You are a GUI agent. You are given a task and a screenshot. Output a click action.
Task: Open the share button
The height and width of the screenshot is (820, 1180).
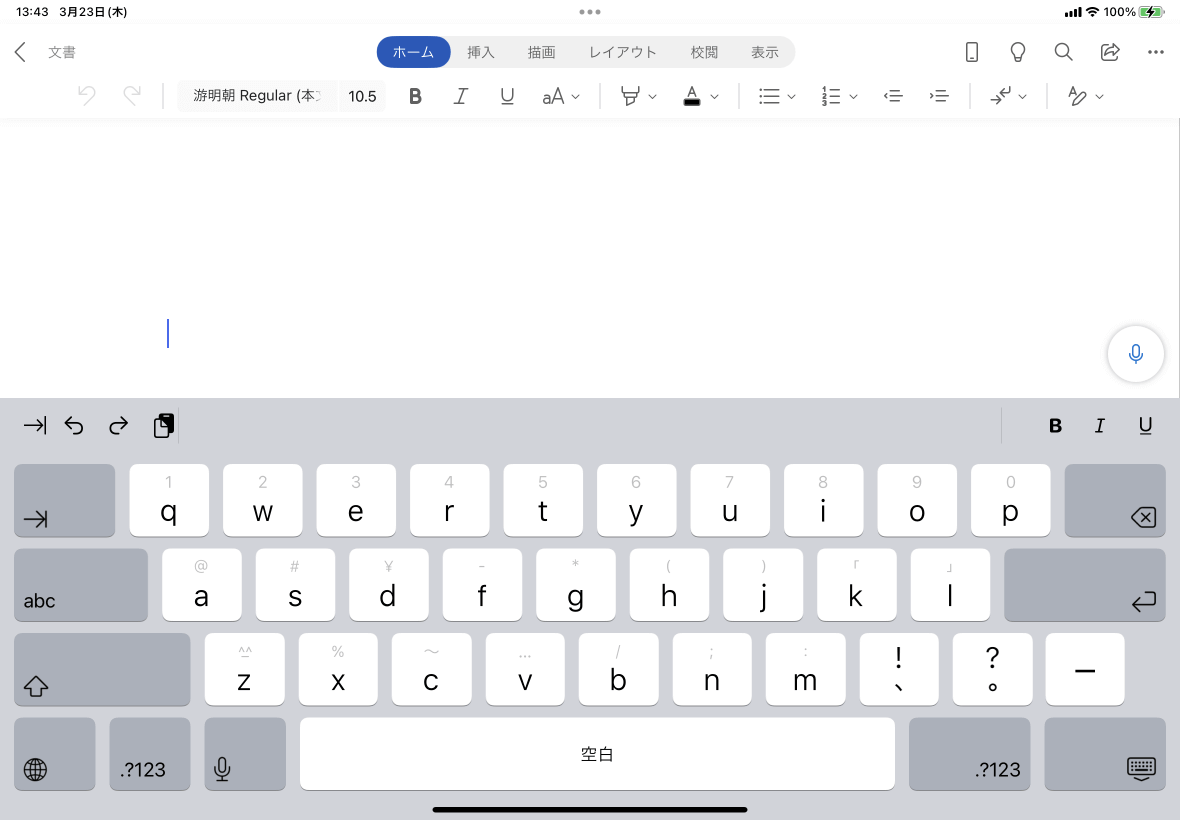(x=1110, y=52)
